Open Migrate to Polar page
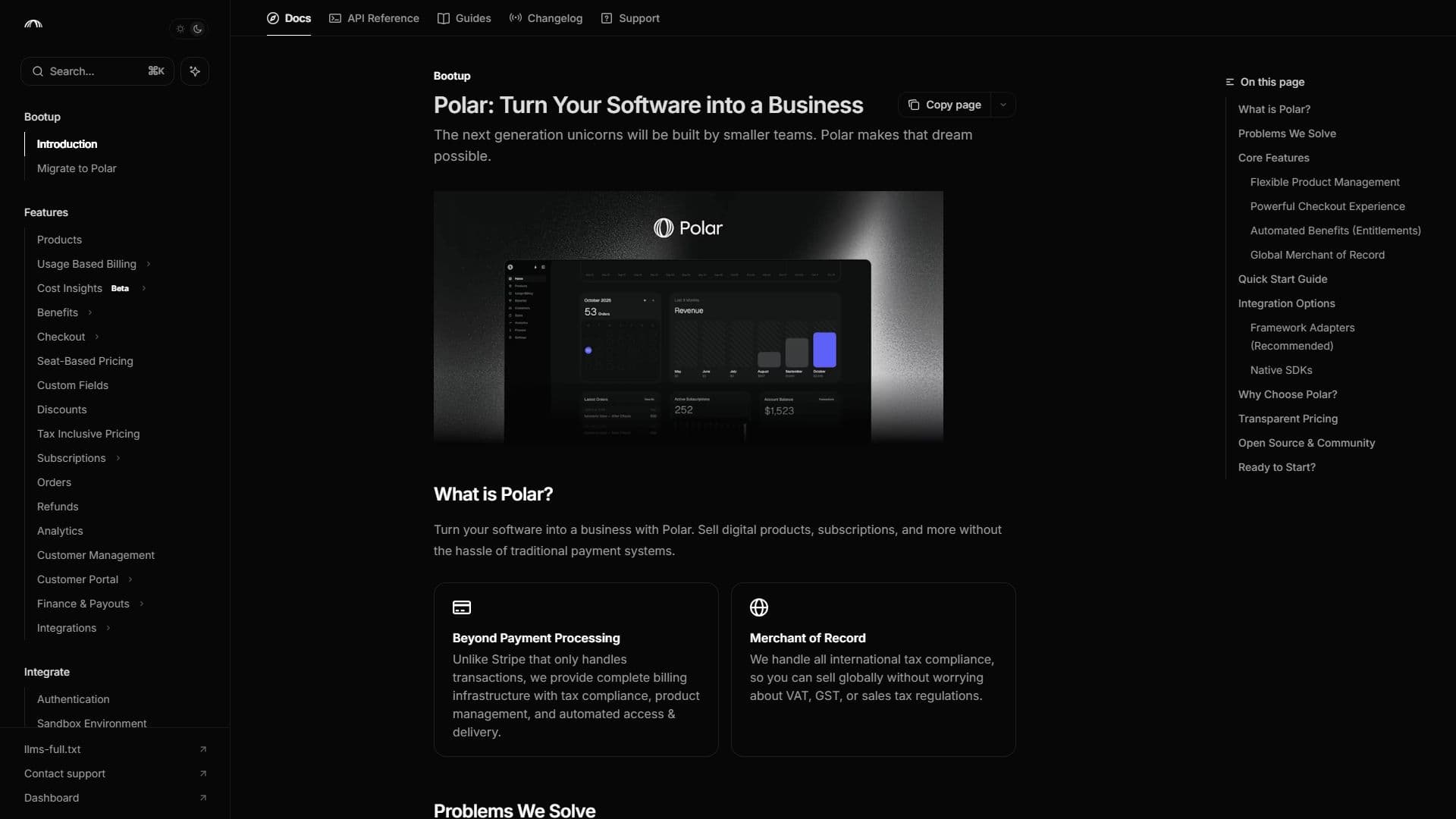Image resolution: width=1456 pixels, height=819 pixels. [77, 168]
